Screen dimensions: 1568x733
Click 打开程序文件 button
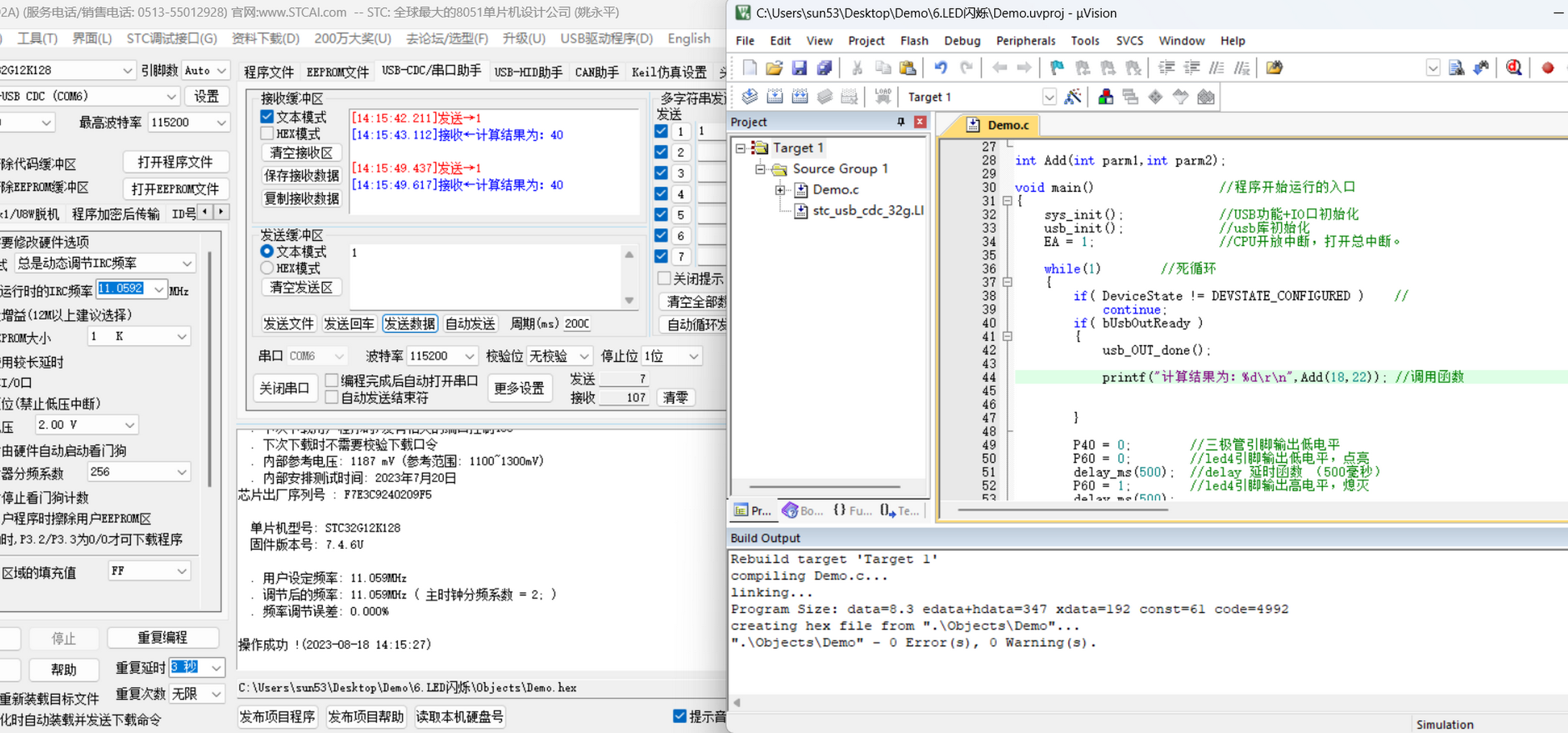pyautogui.click(x=176, y=162)
